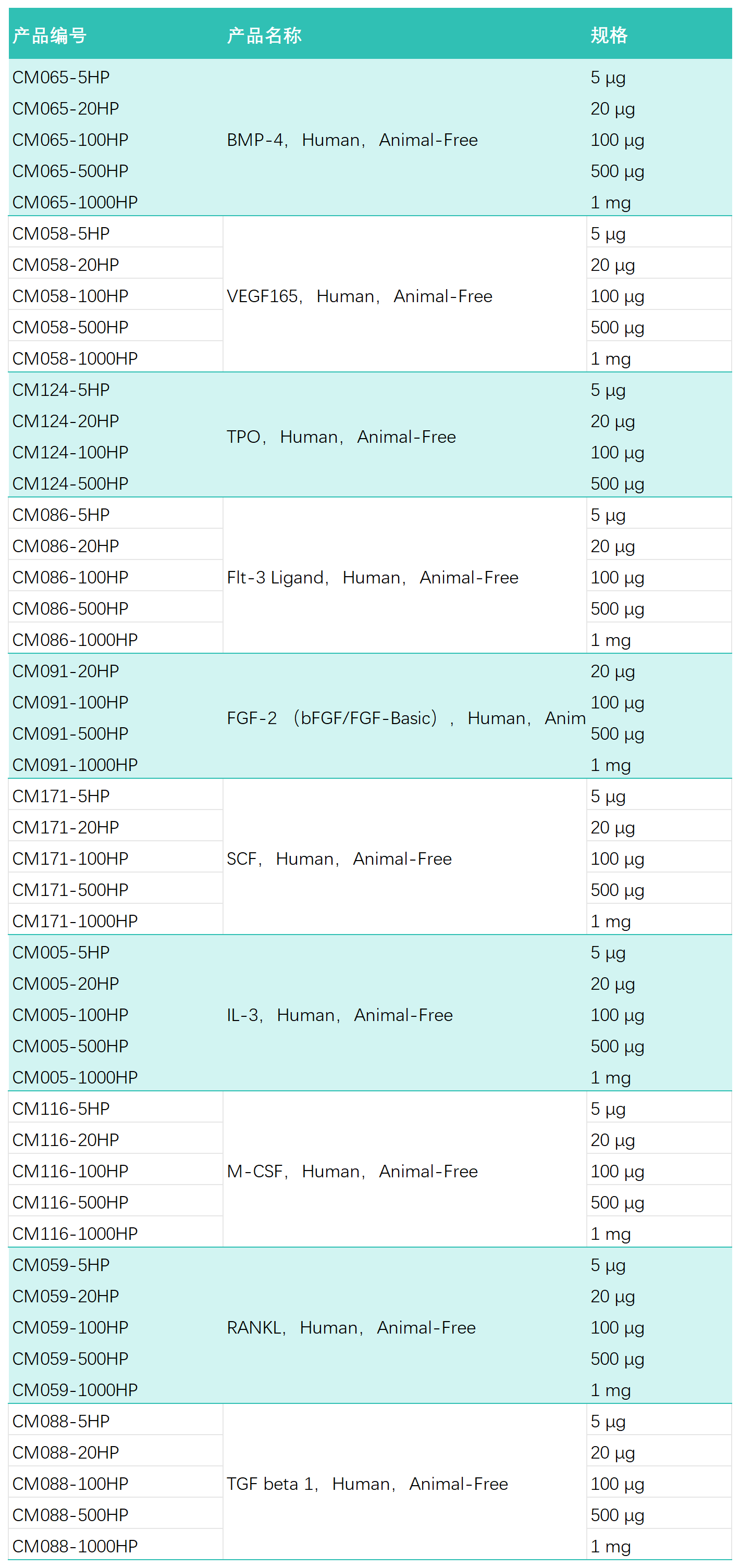Click the VEGF165, Human, Animal-Free cell

click(360, 296)
